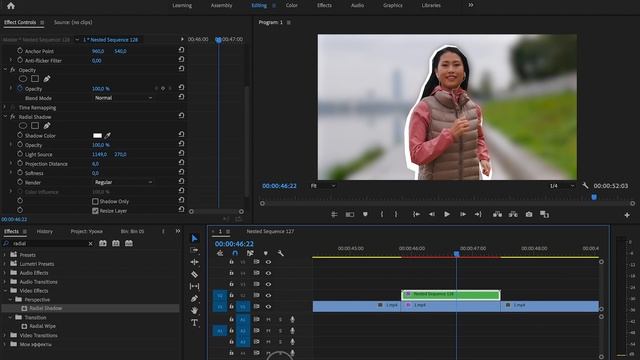Expand Video Transitions folder
This screenshot has height=360, width=640.
(x=5, y=335)
